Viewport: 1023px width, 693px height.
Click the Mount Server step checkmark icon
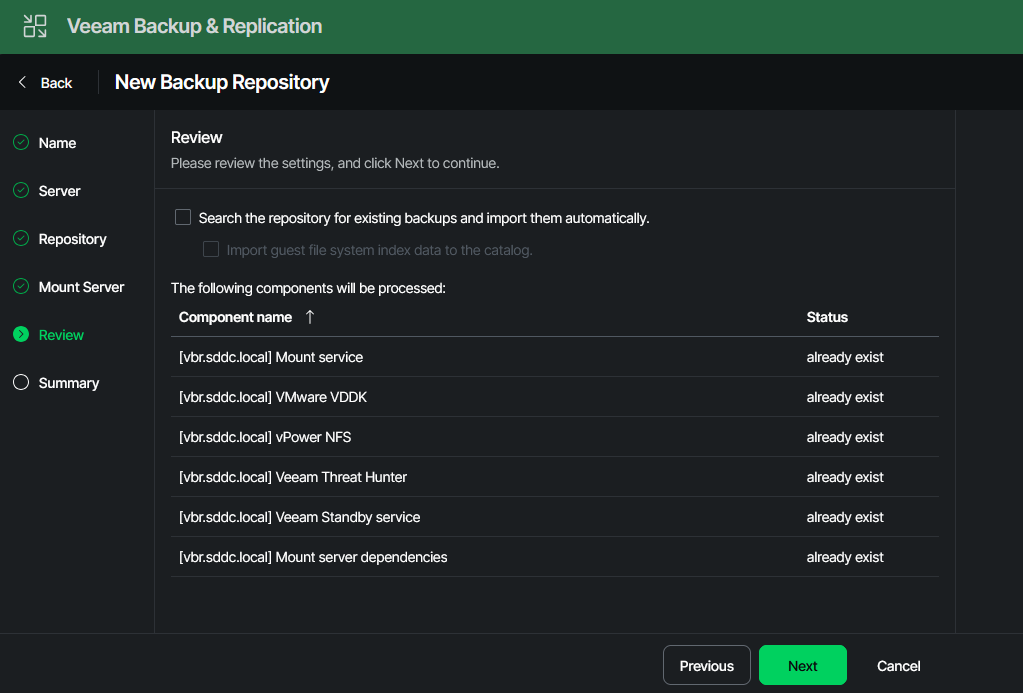pos(21,287)
